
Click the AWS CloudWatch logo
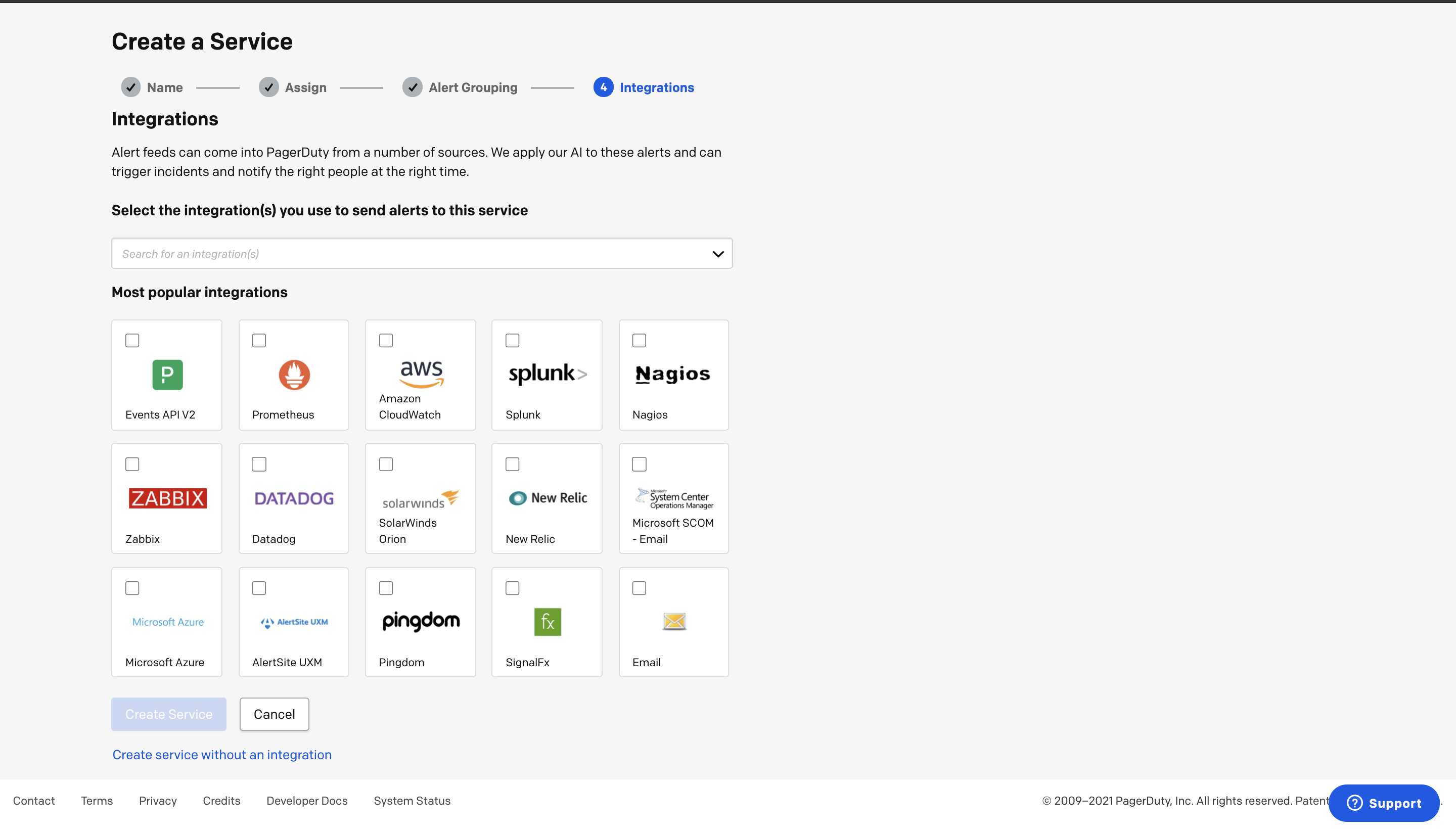pyautogui.click(x=421, y=374)
